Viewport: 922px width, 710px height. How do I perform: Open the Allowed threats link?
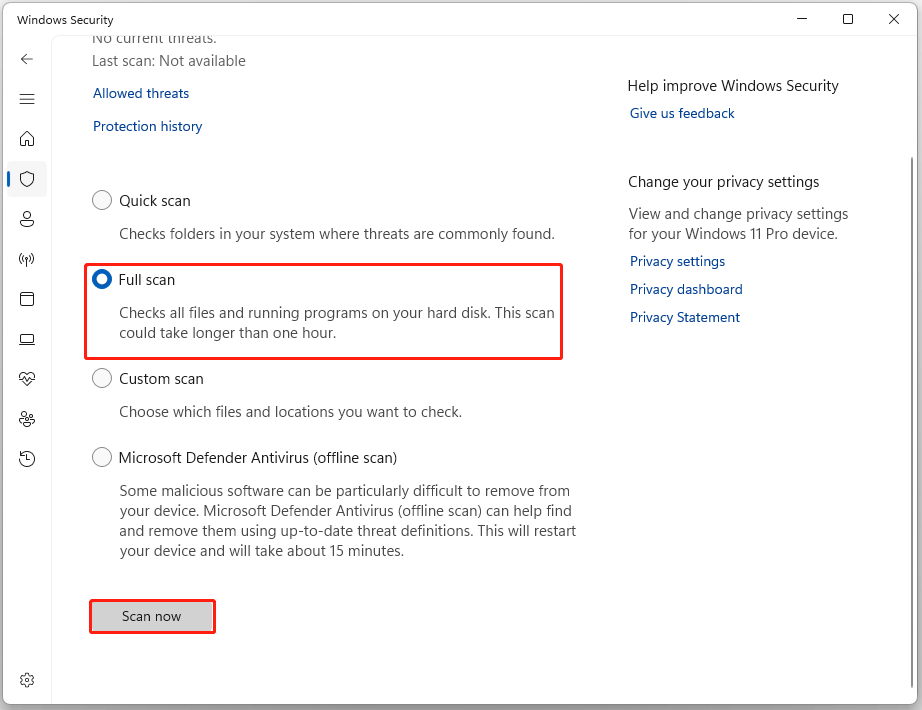141,94
